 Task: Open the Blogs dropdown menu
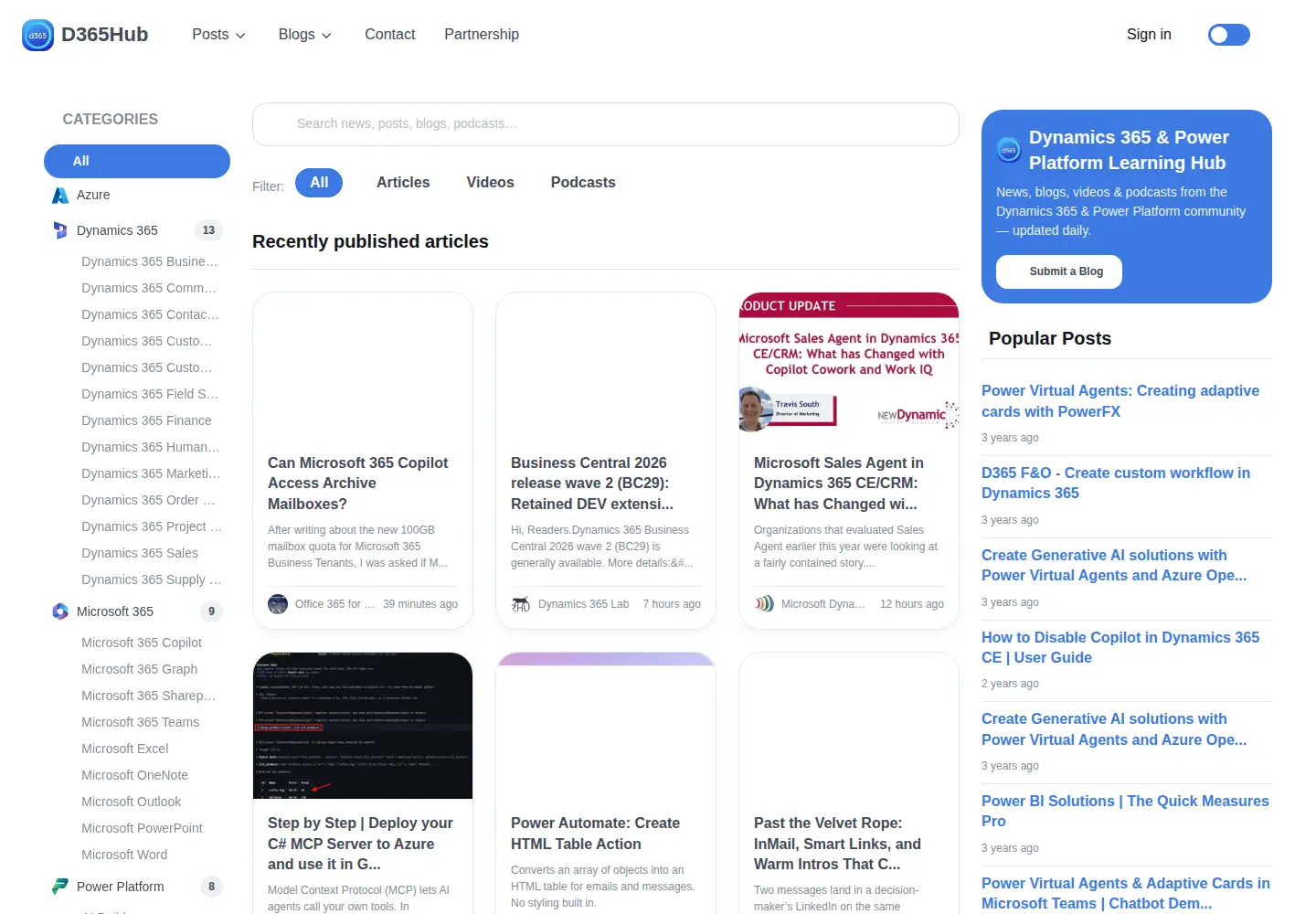coord(305,35)
